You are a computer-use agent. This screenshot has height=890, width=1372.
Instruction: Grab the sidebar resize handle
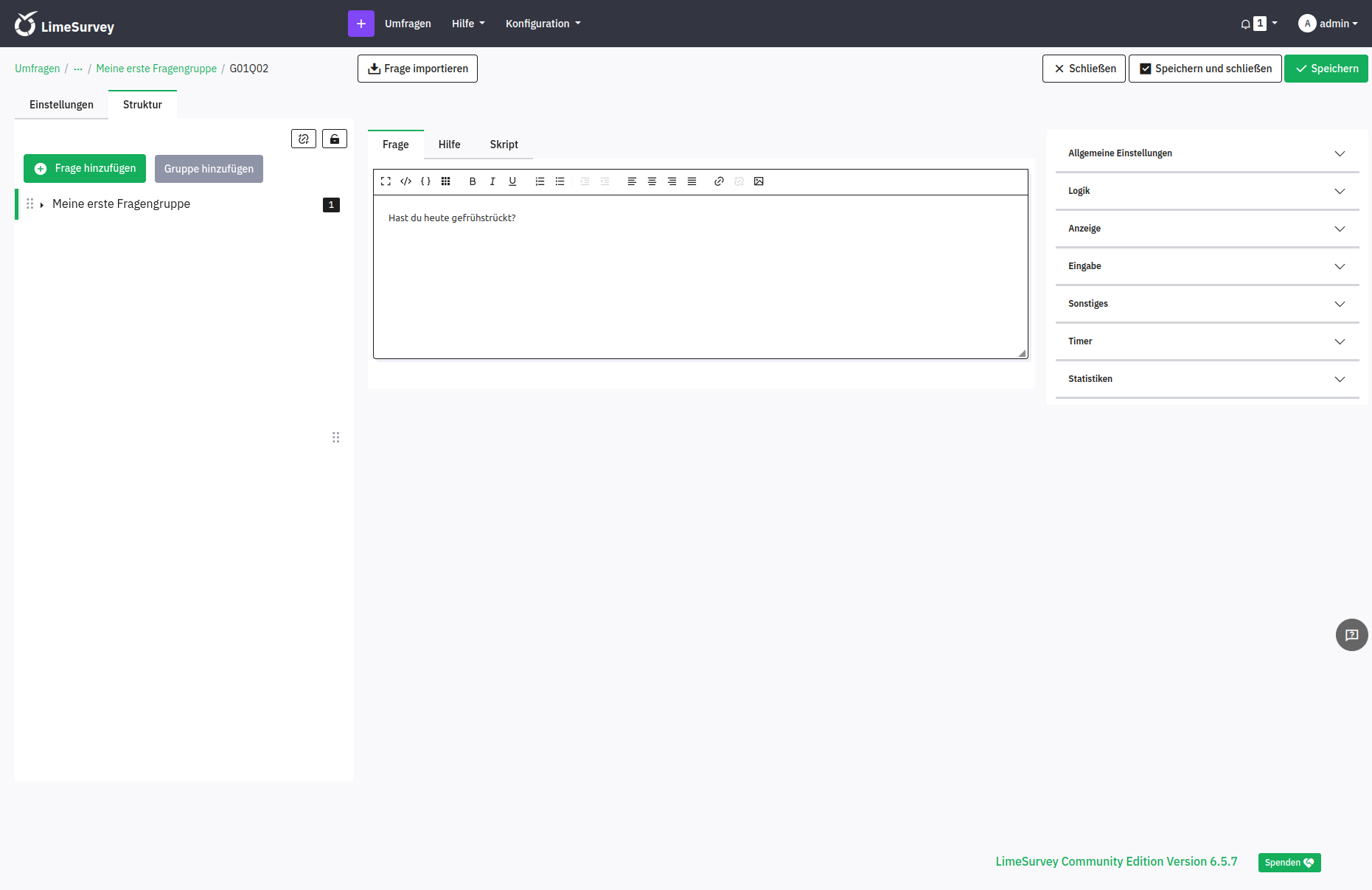pos(335,437)
